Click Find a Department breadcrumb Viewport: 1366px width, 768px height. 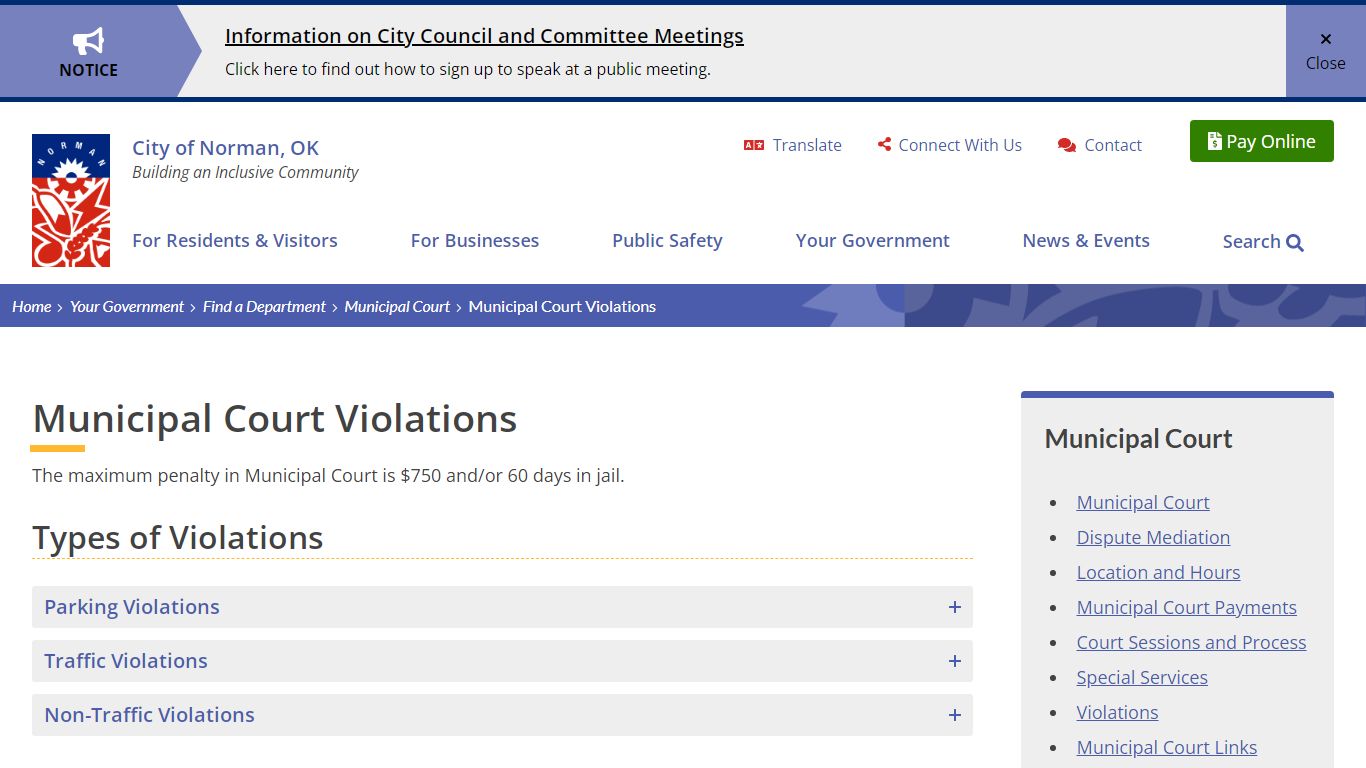(264, 307)
